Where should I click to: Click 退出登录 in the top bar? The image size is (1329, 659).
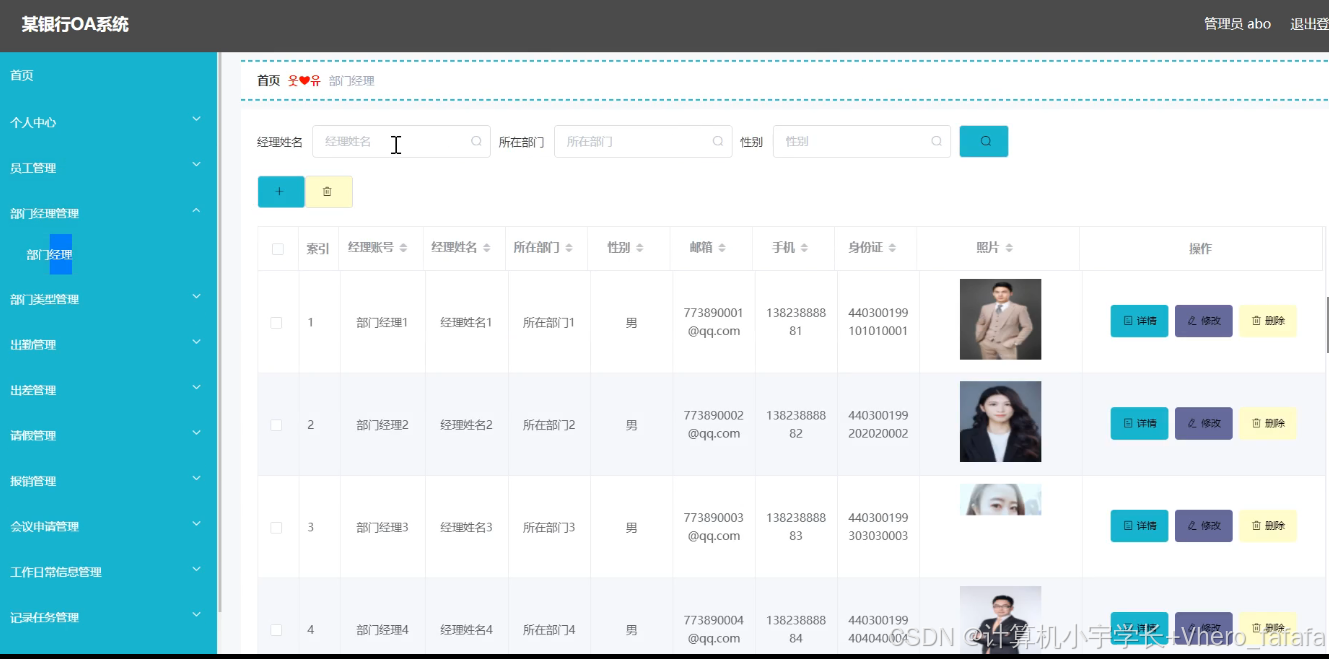pyautogui.click(x=1310, y=23)
